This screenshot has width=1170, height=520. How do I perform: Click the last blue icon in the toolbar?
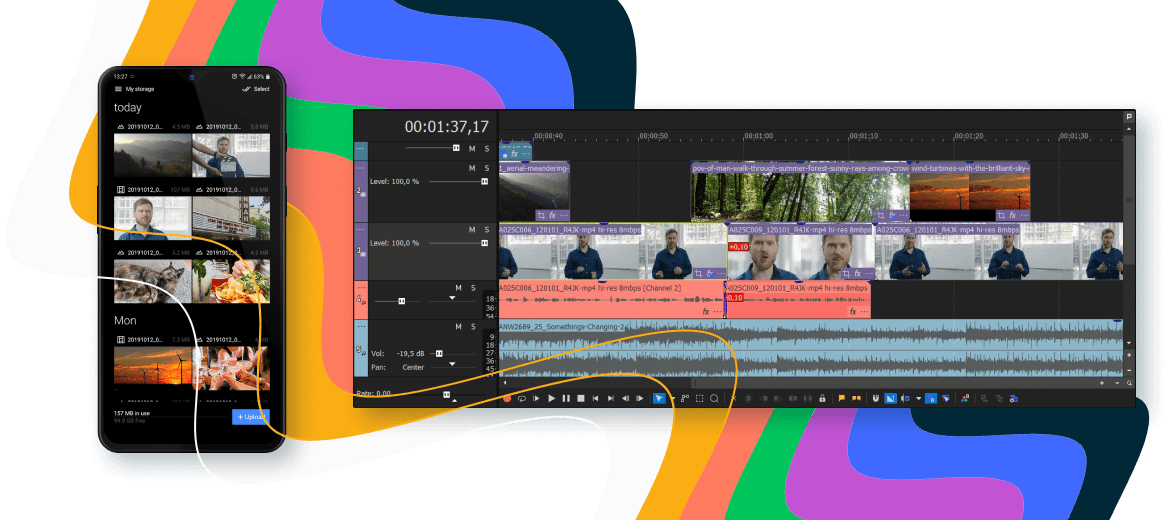1014,398
